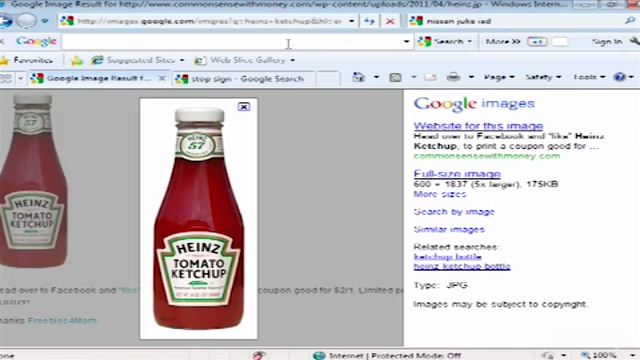The width and height of the screenshot is (640, 360).
Task: Click the Heinz ketchup bottle preview image
Action: tap(199, 219)
